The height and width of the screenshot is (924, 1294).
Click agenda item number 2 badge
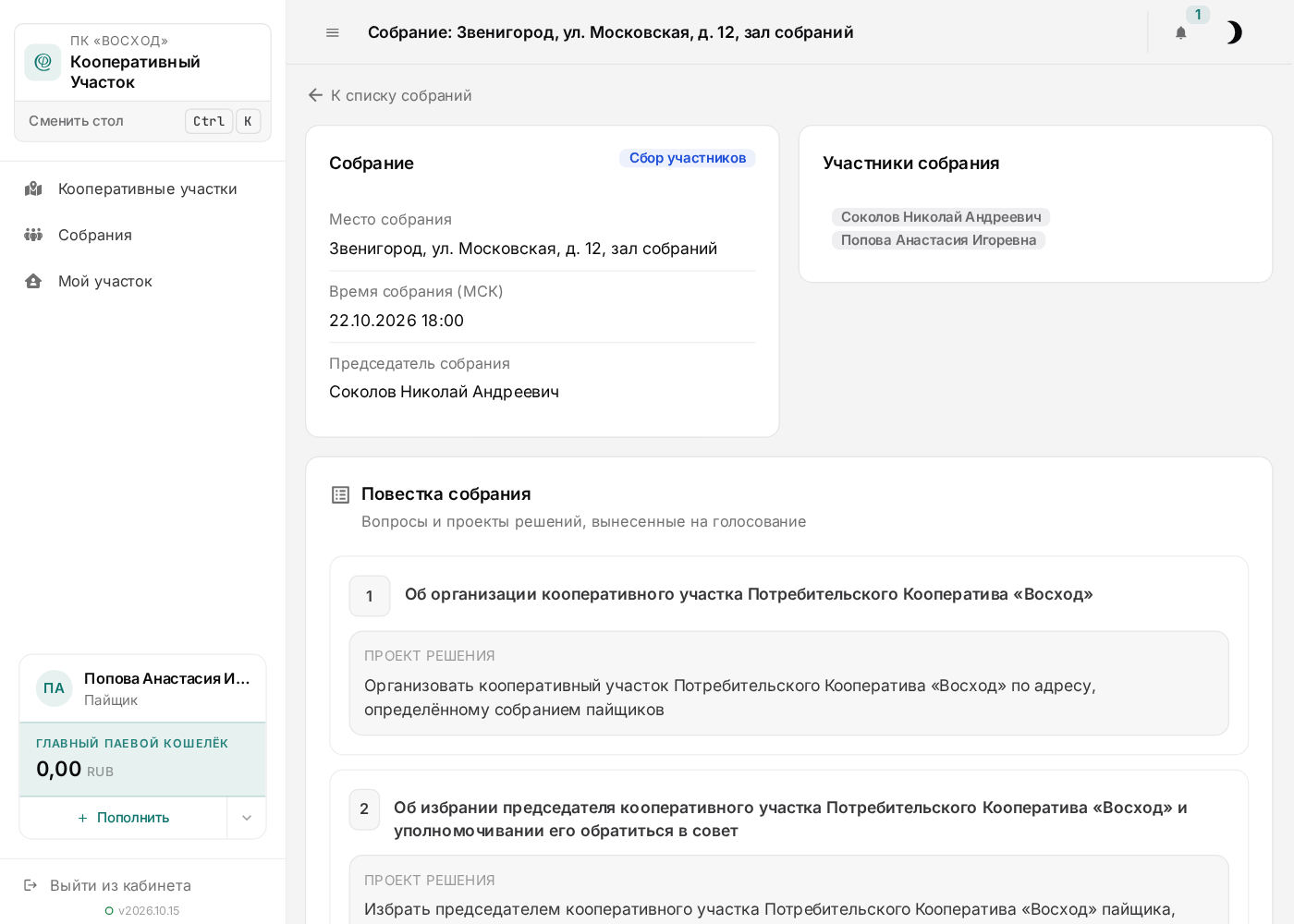click(364, 809)
